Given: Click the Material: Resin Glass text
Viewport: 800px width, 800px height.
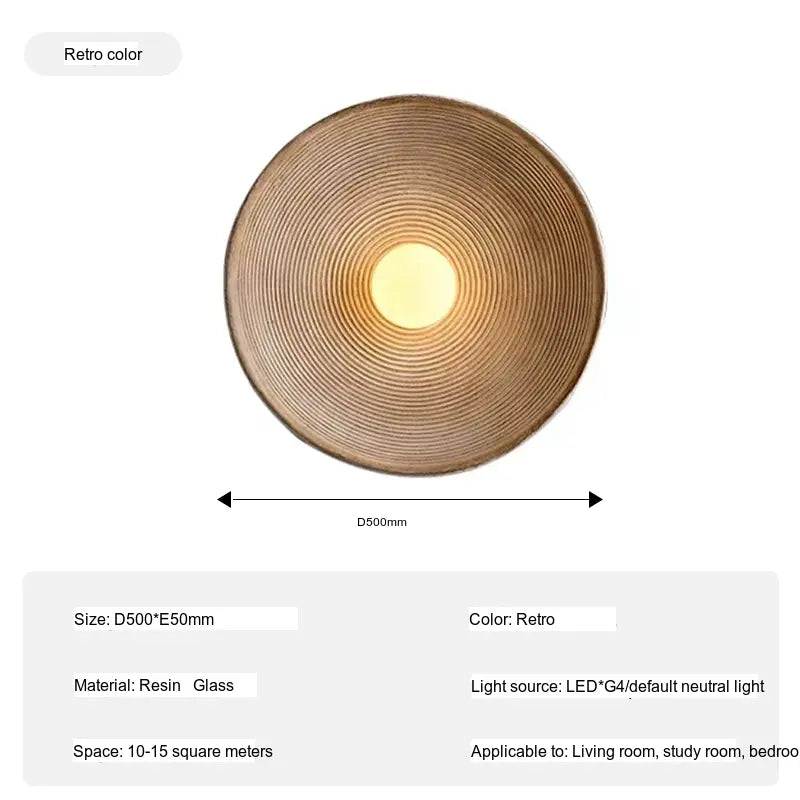Looking at the screenshot, I should click(154, 685).
